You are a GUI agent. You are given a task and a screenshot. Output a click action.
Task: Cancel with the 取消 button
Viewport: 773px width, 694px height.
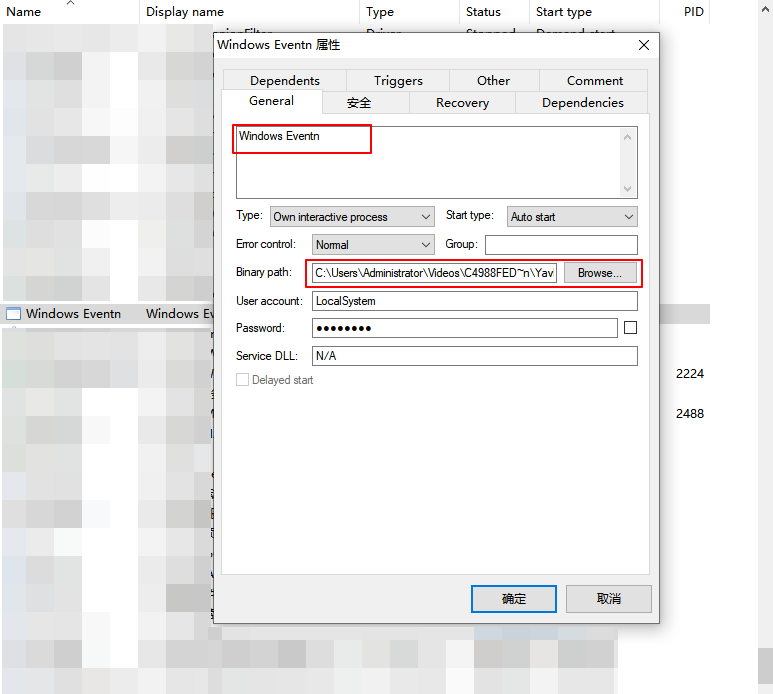point(609,599)
